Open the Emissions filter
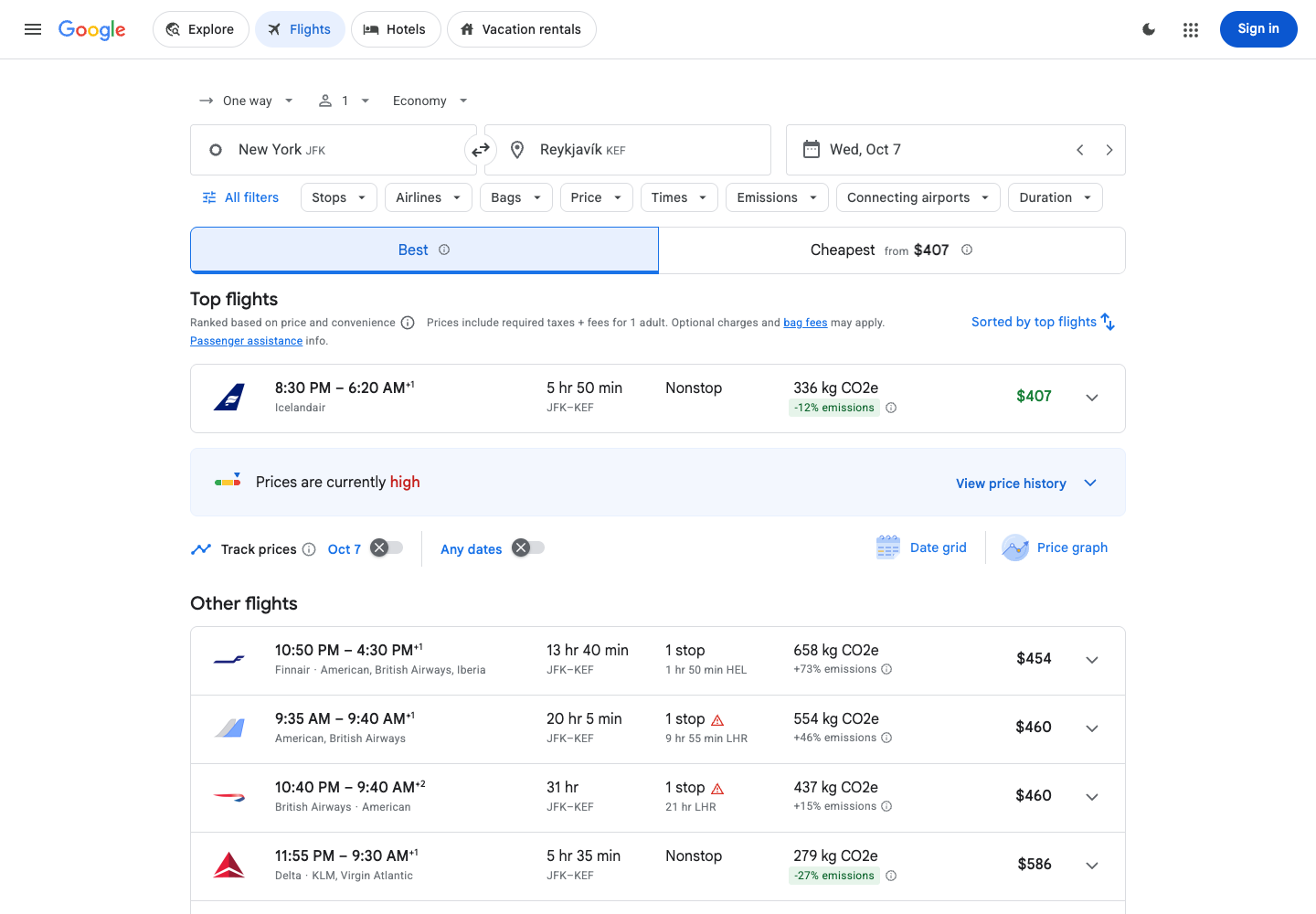Viewport: 1316px width, 914px height. click(x=778, y=197)
